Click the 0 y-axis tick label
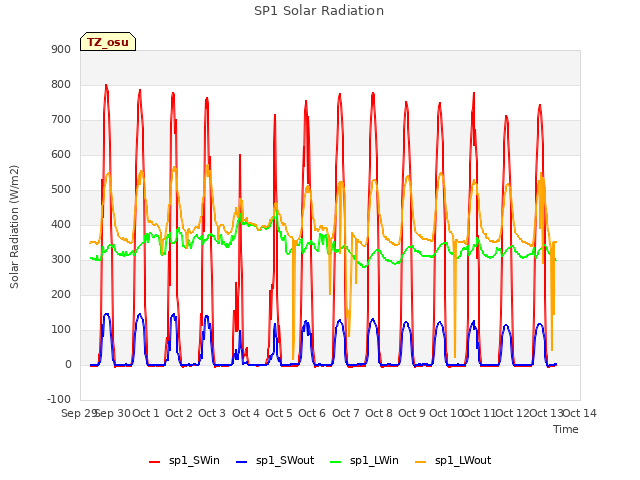 (68, 365)
